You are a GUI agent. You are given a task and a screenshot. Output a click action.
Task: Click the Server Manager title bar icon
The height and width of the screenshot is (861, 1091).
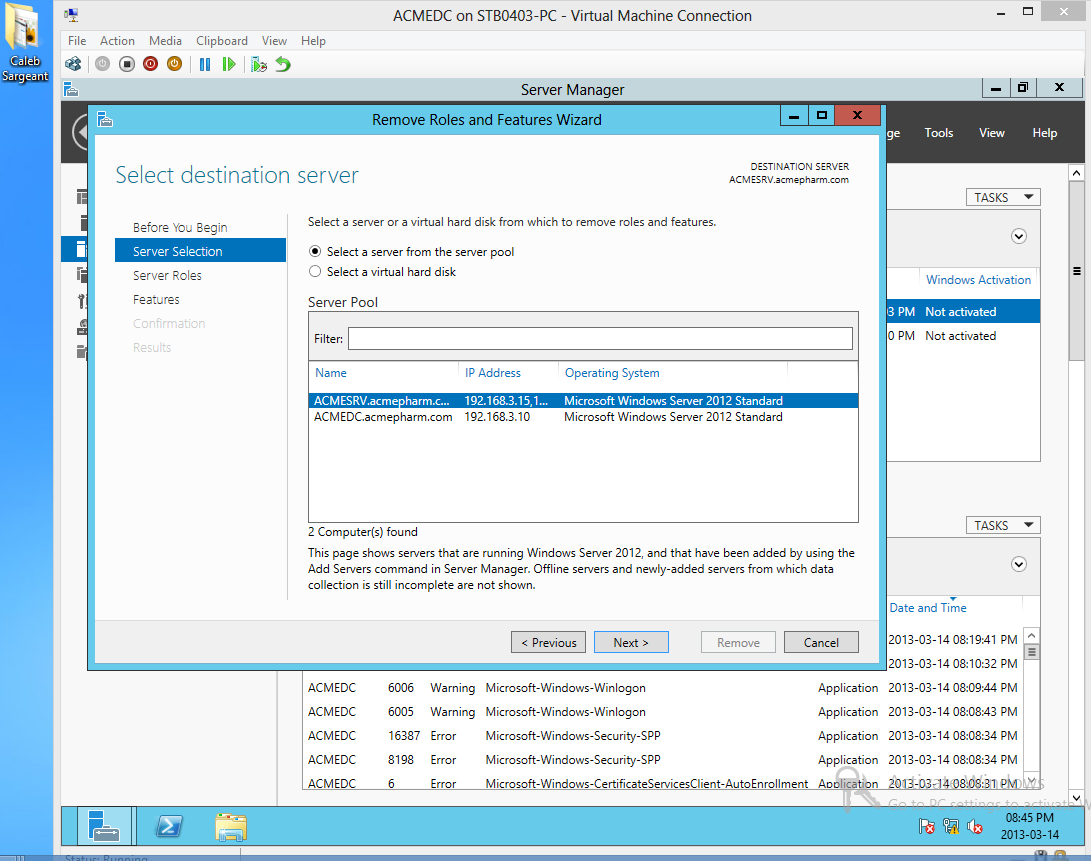click(71, 89)
